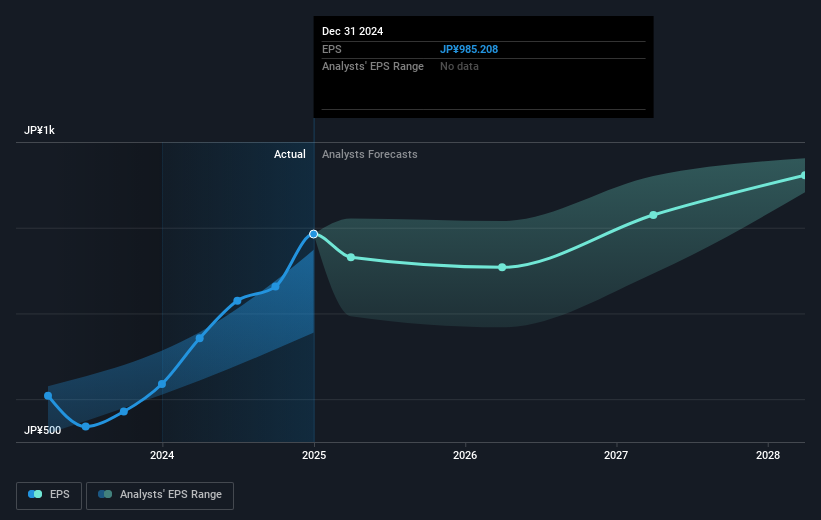This screenshot has height=520, width=821.
Task: Toggle the EPS legend series
Action: (49, 495)
